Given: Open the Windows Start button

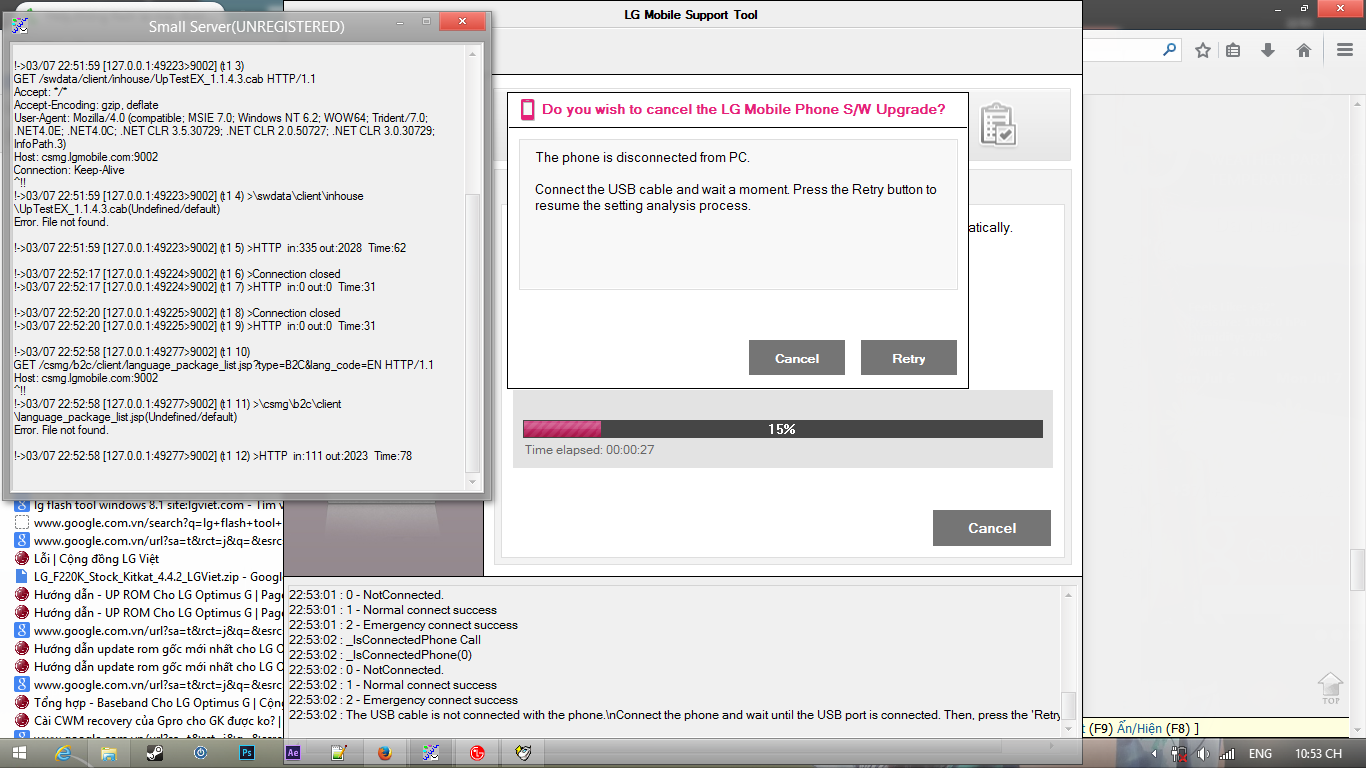Looking at the screenshot, I should tap(20, 753).
